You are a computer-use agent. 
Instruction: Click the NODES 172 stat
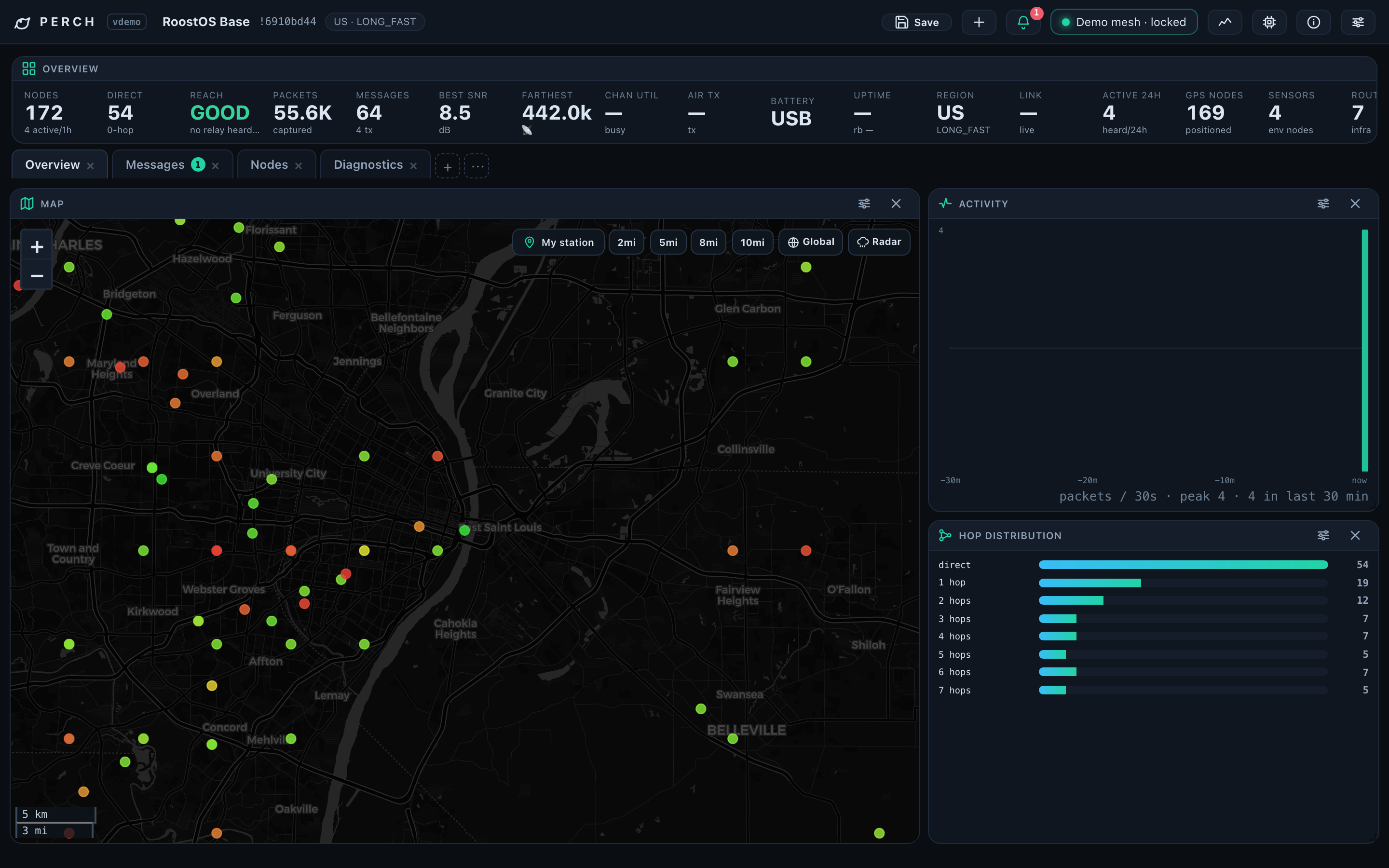(48, 112)
